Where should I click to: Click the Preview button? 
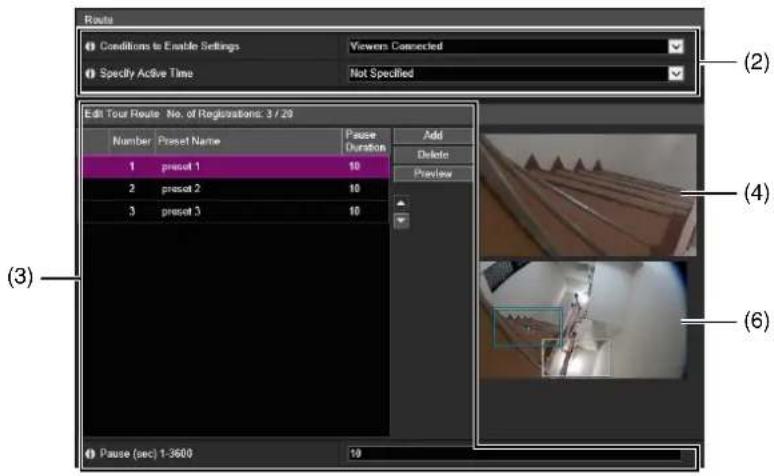coord(433,173)
